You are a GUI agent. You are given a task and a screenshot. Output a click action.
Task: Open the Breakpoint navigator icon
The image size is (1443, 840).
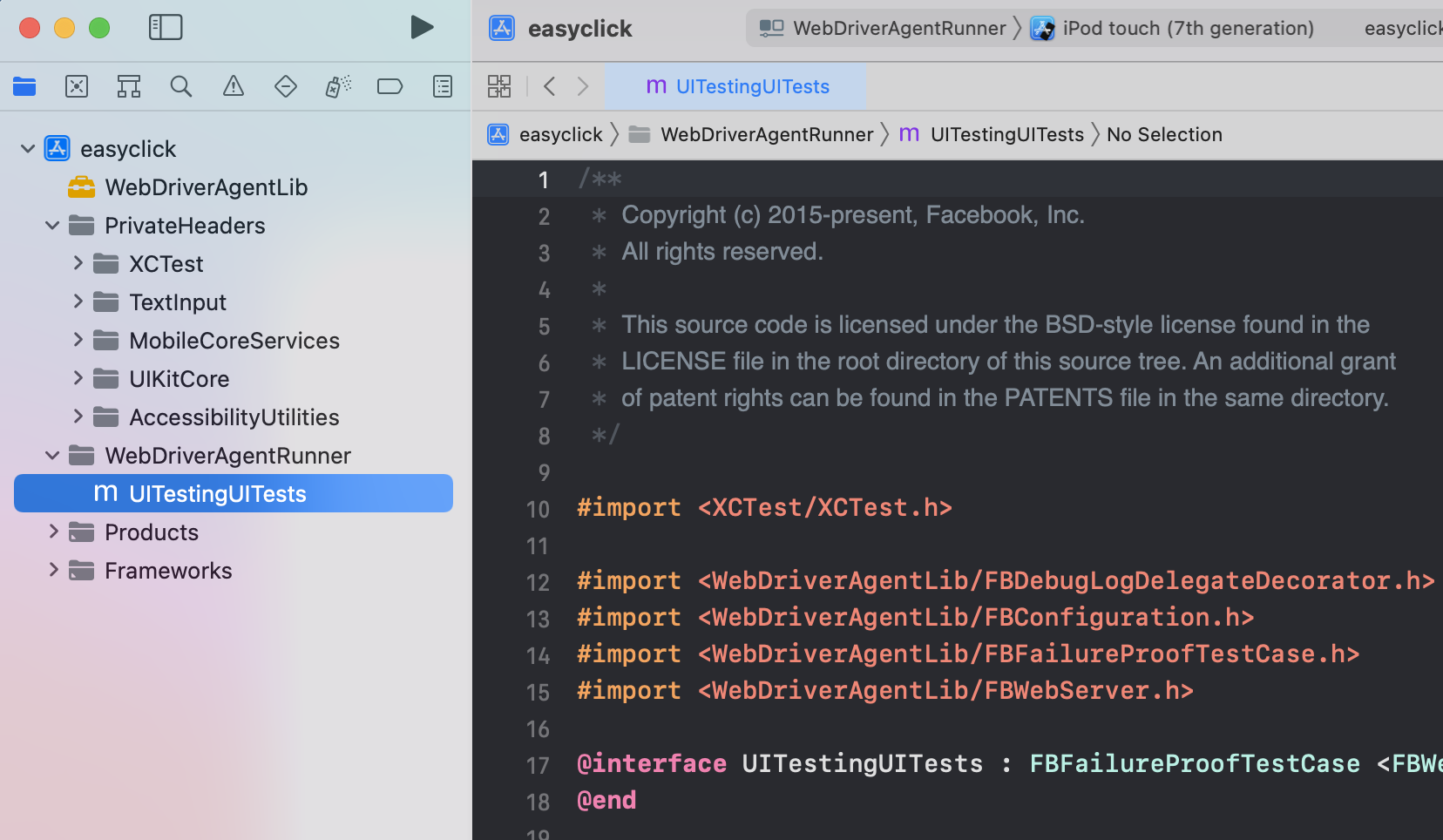(x=390, y=86)
